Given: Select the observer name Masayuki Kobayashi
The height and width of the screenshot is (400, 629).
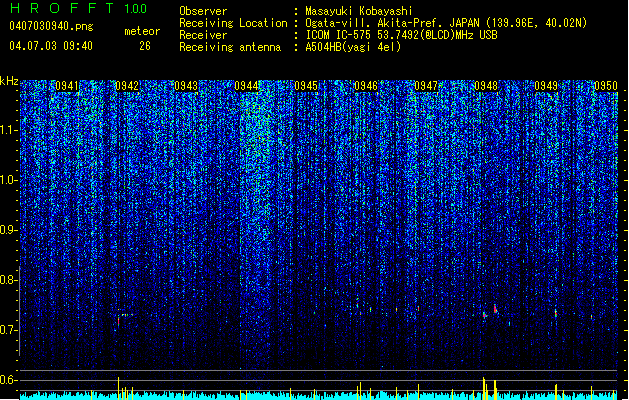Looking at the screenshot, I should pyautogui.click(x=359, y=11).
